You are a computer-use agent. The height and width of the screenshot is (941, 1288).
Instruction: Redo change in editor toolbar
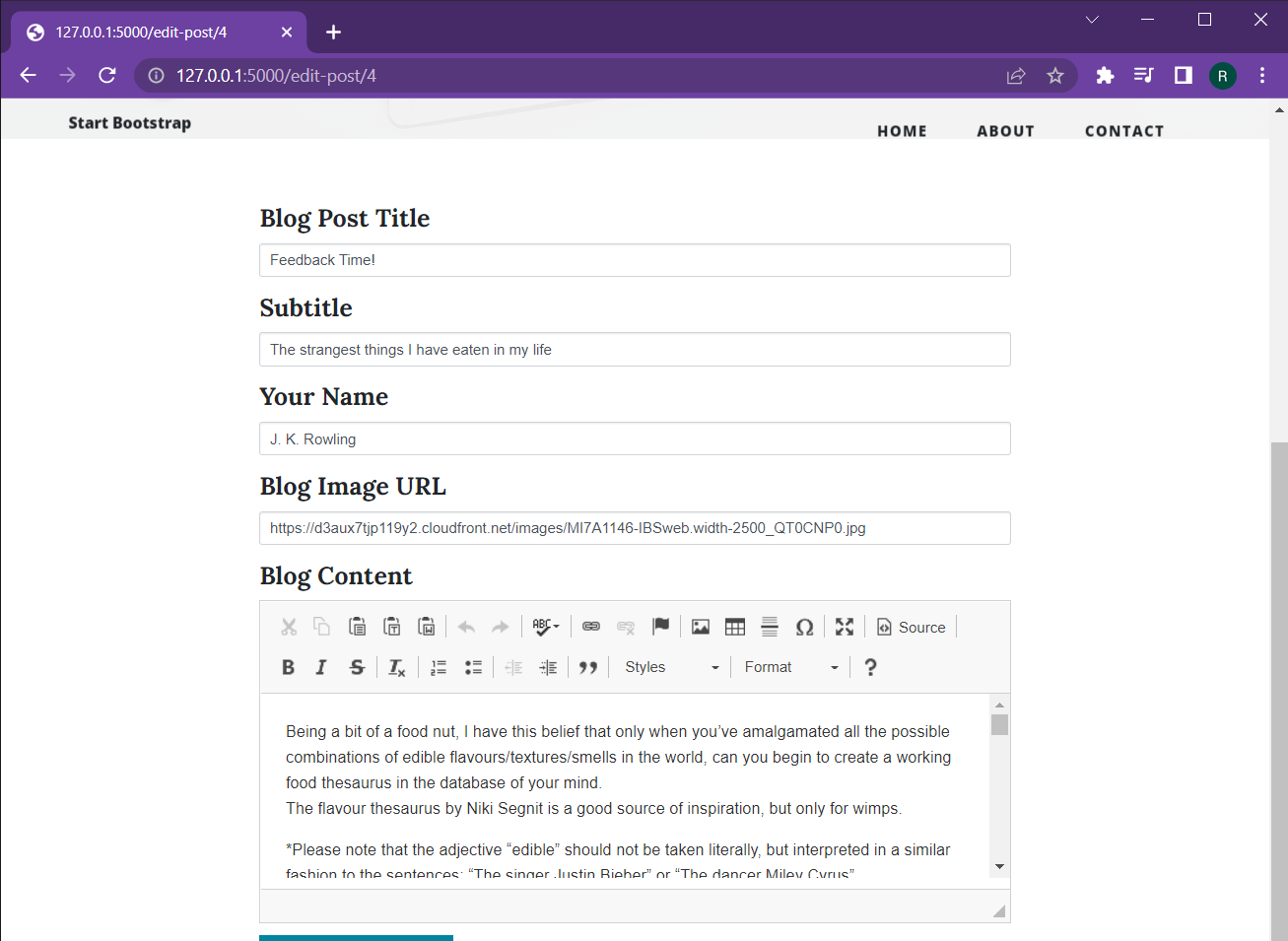coord(501,627)
